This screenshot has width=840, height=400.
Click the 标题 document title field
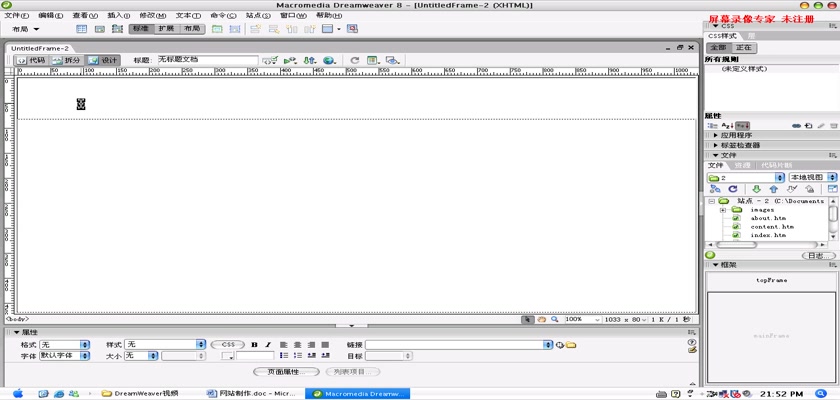click(207, 60)
